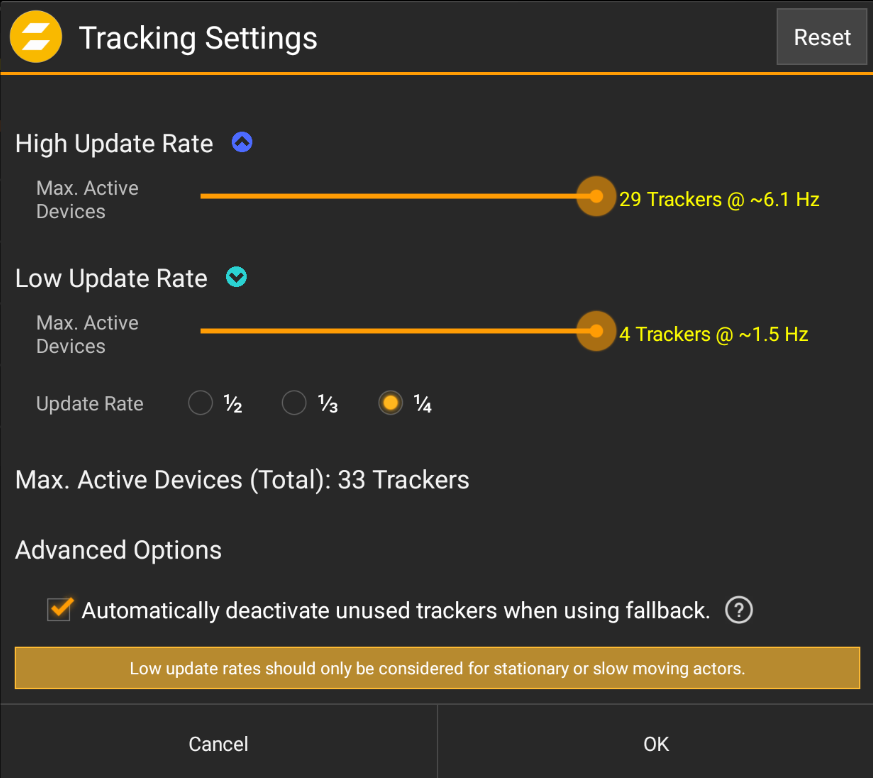Click the orange app logo icon

click(x=35, y=36)
